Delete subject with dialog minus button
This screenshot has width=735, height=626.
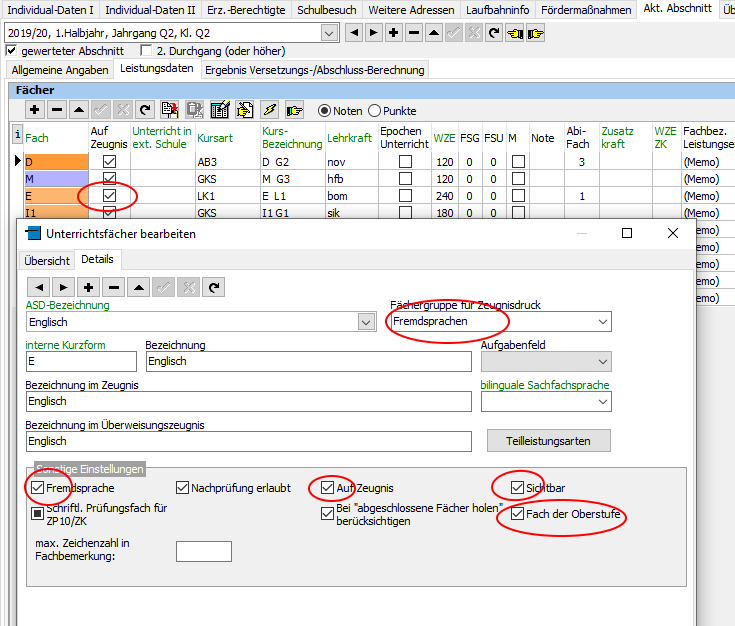tap(114, 287)
